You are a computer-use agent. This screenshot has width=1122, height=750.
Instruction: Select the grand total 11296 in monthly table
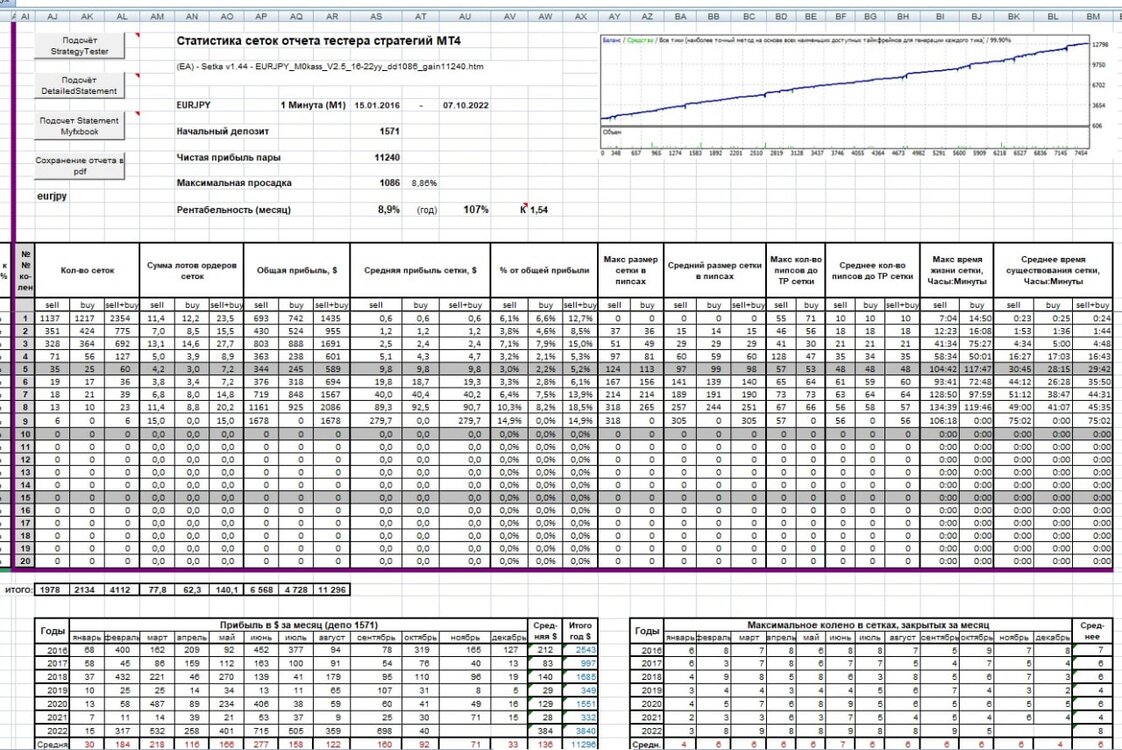tap(580, 744)
